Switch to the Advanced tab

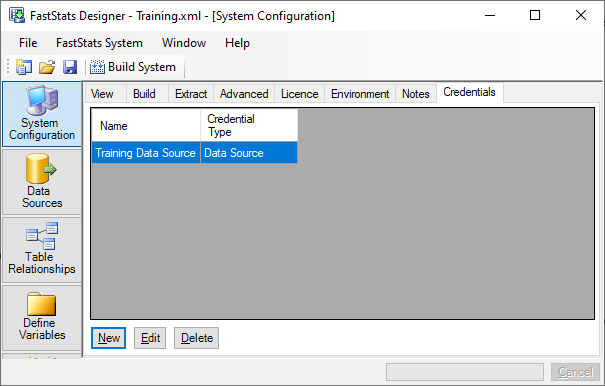tap(244, 94)
